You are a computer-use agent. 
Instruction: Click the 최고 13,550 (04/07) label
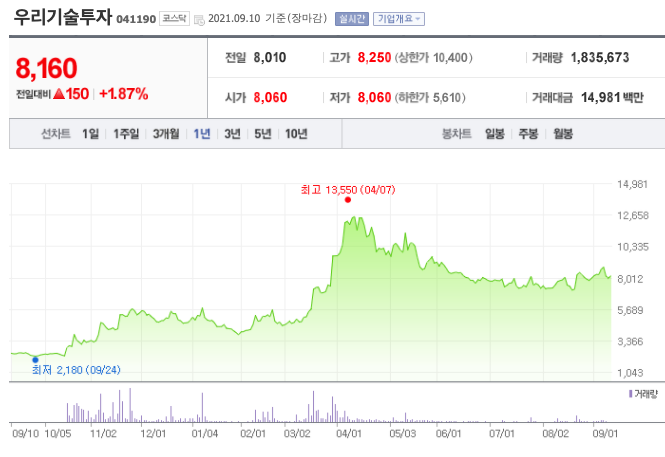click(348, 189)
